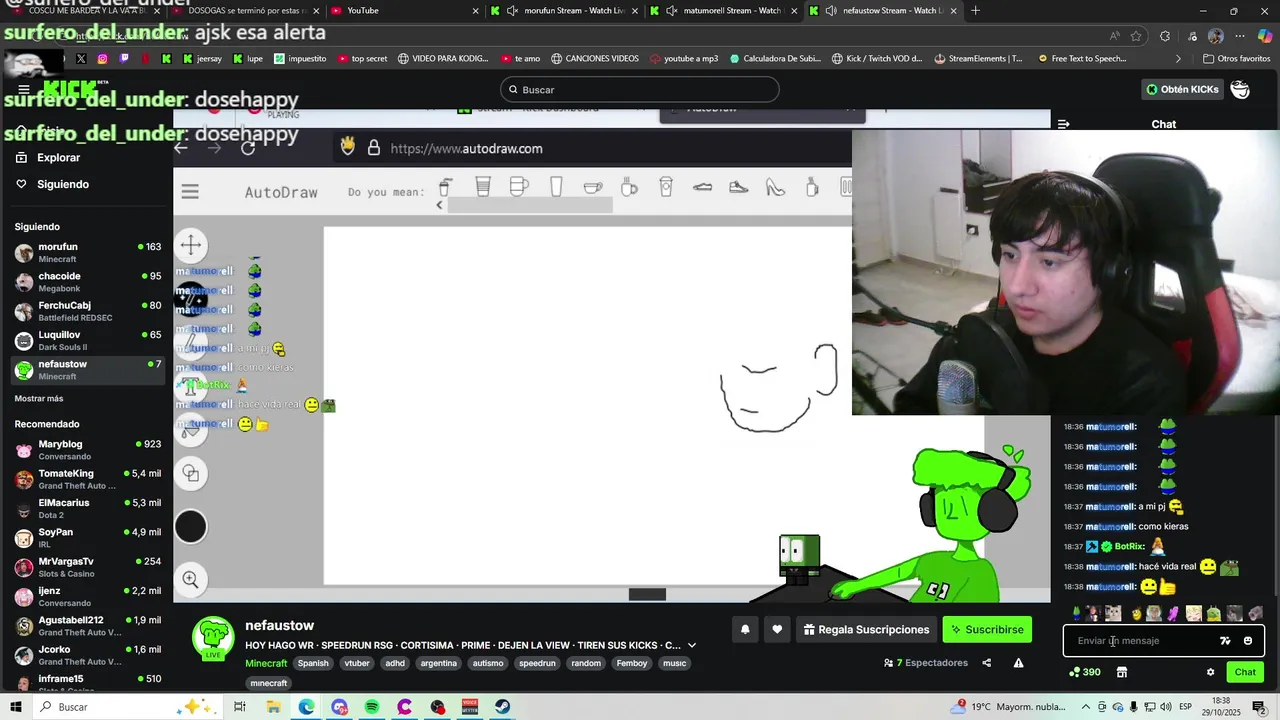Click Obtén KICKs button

click(1182, 89)
